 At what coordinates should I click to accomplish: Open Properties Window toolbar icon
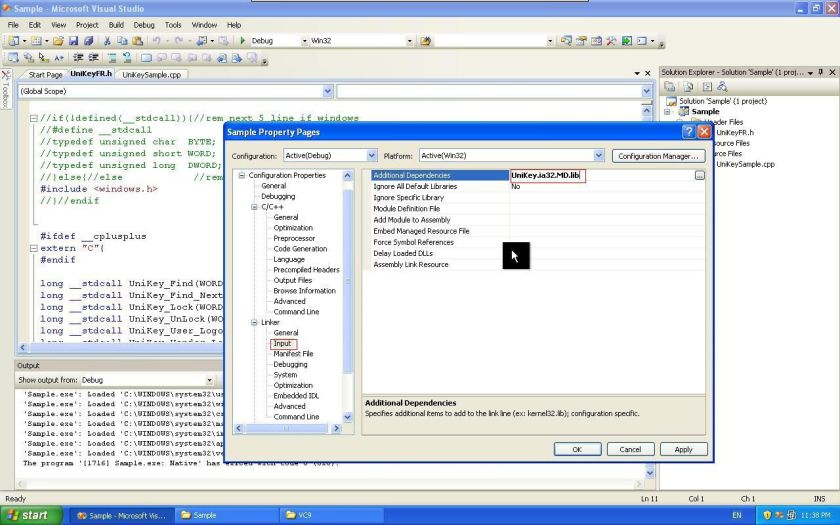pyautogui.click(x=581, y=41)
